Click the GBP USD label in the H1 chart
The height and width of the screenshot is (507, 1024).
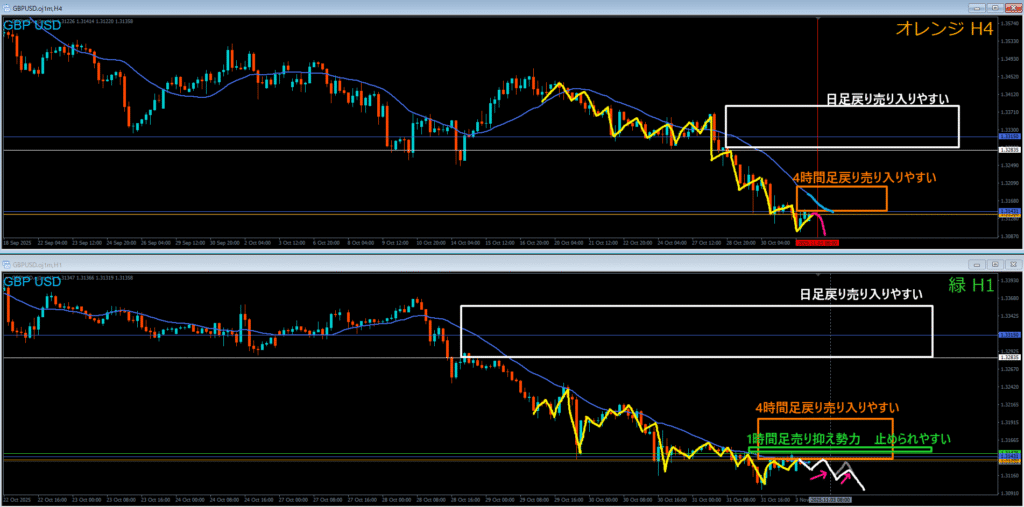tap(32, 282)
